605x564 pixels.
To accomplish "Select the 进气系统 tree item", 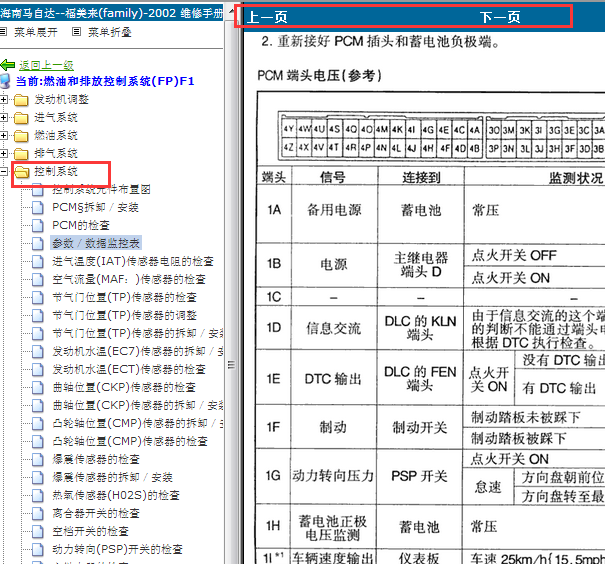I will (x=56, y=117).
